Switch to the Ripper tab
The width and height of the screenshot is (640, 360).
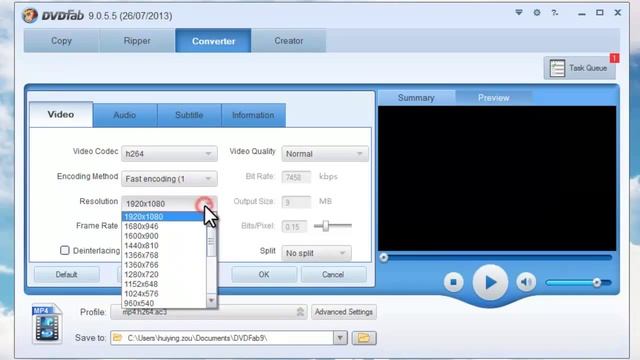tap(137, 41)
